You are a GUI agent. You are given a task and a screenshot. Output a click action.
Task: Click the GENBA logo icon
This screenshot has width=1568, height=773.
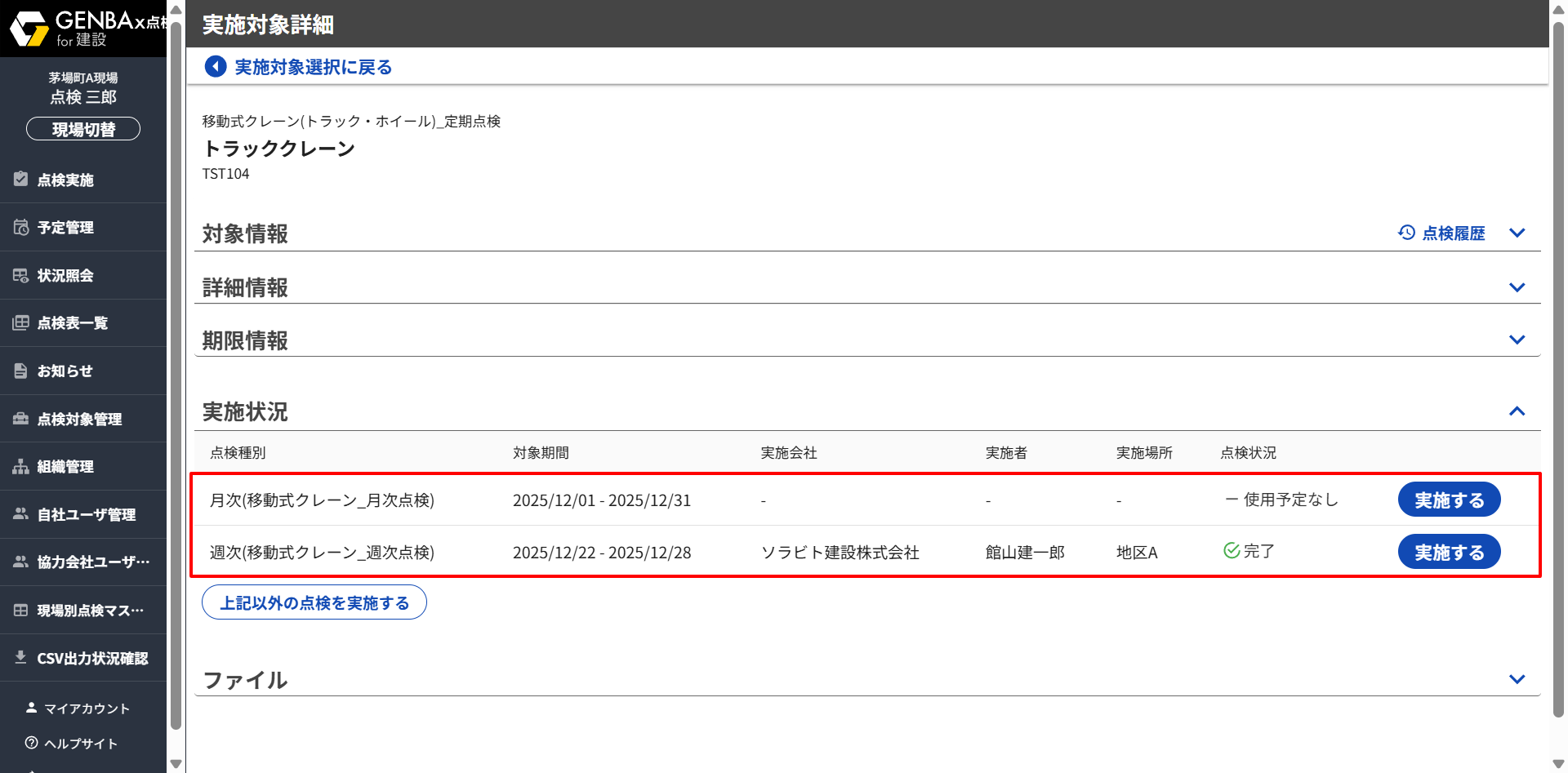(x=29, y=29)
